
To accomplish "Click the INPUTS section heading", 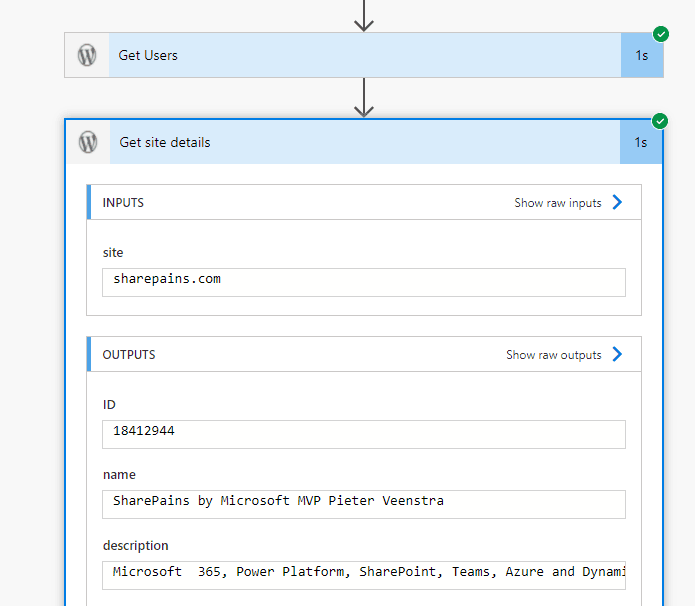I will [x=123, y=203].
